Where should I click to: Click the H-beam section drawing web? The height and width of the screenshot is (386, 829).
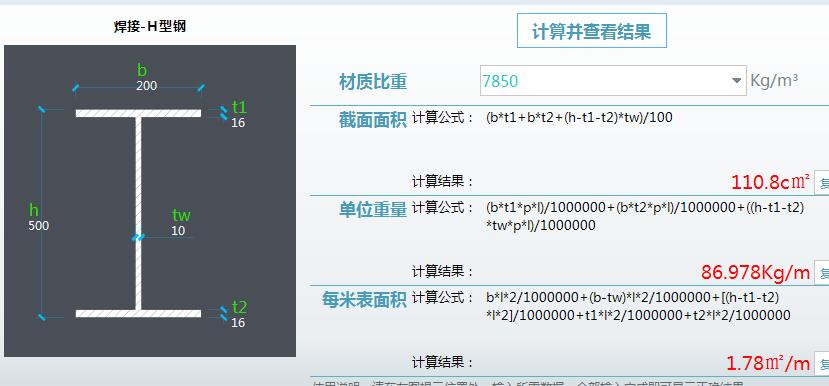[138, 213]
